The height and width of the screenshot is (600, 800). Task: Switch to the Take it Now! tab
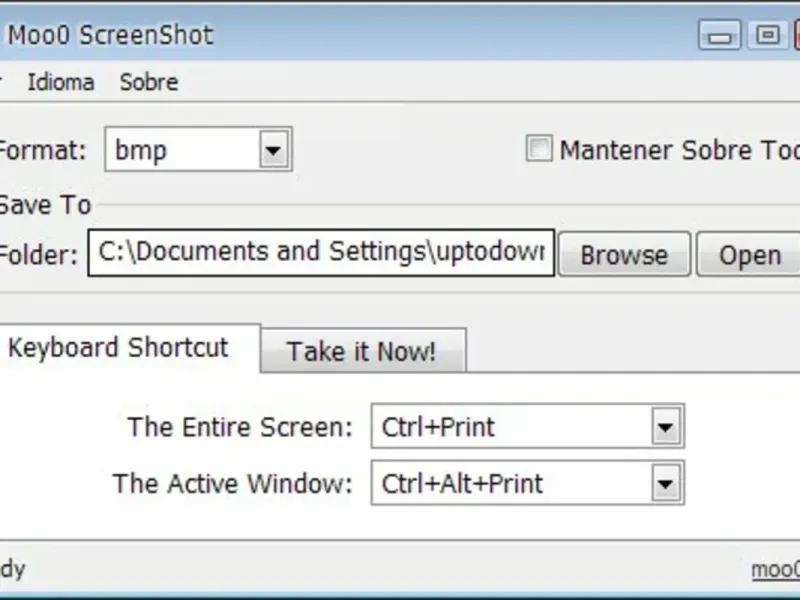pos(361,351)
